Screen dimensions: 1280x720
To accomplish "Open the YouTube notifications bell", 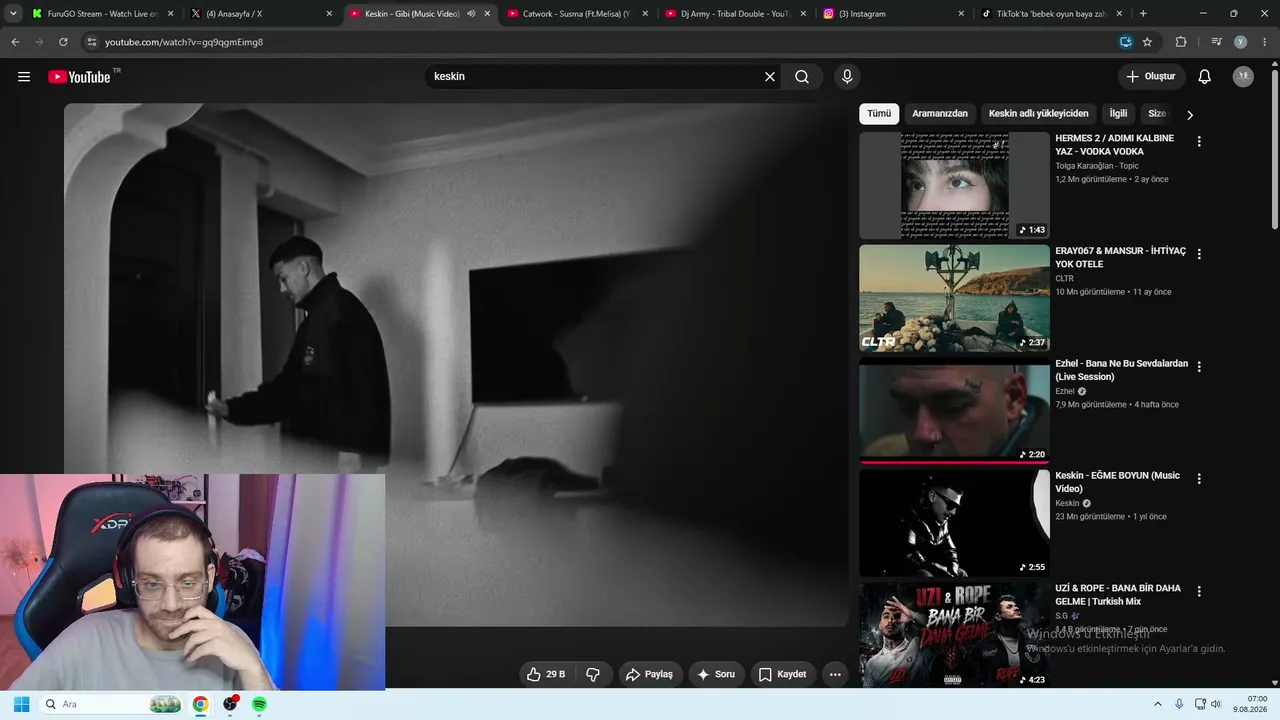I will (1205, 77).
